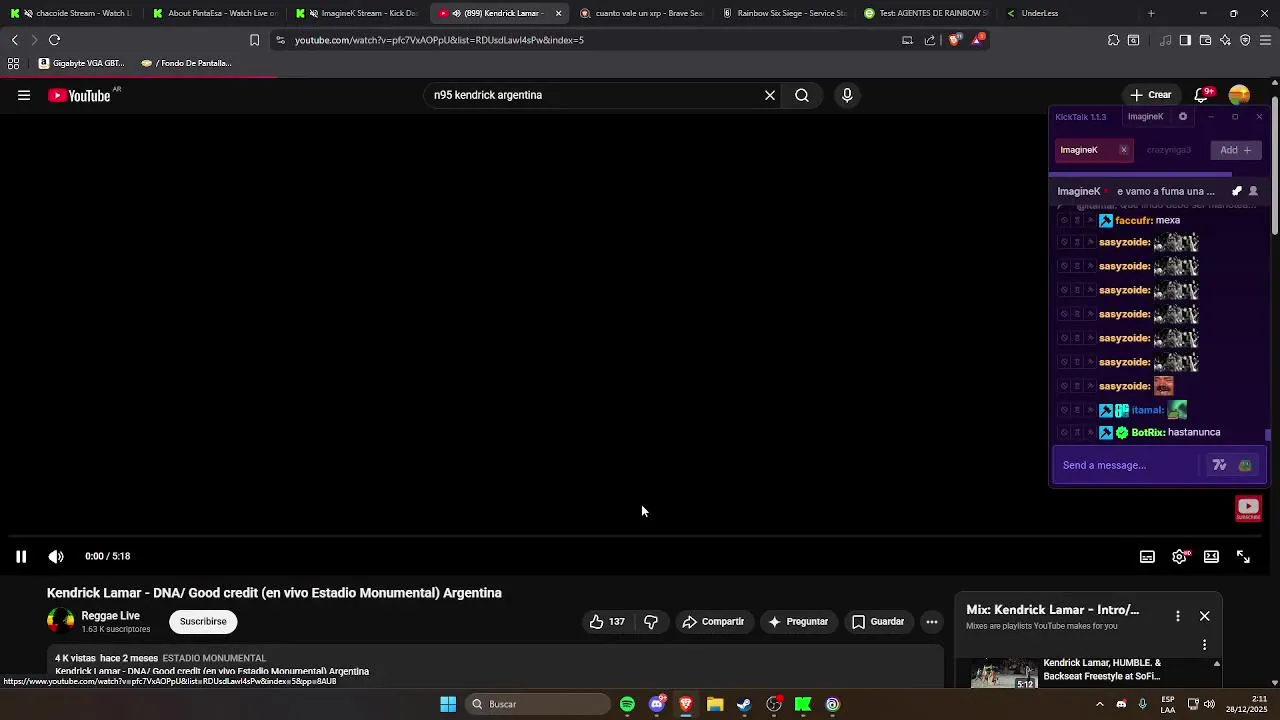Viewport: 1280px width, 720px height.
Task: Click the Preguntar button
Action: click(x=797, y=622)
